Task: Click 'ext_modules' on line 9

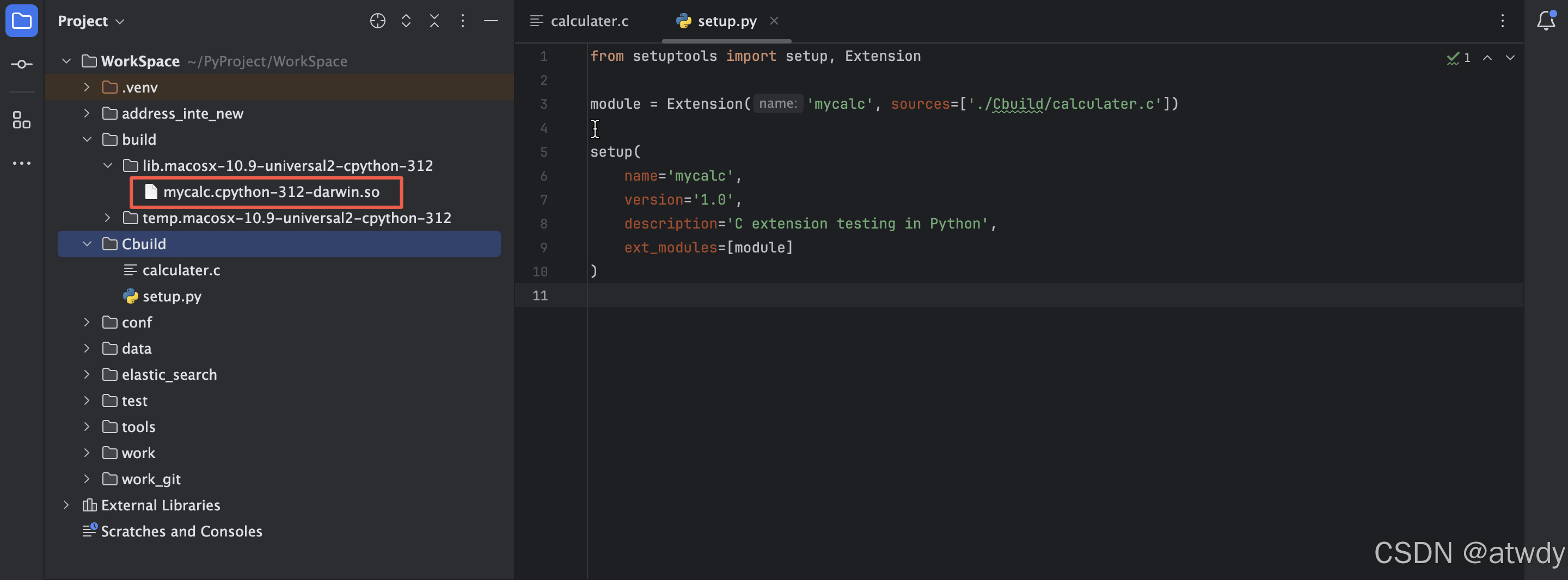Action: coord(671,248)
